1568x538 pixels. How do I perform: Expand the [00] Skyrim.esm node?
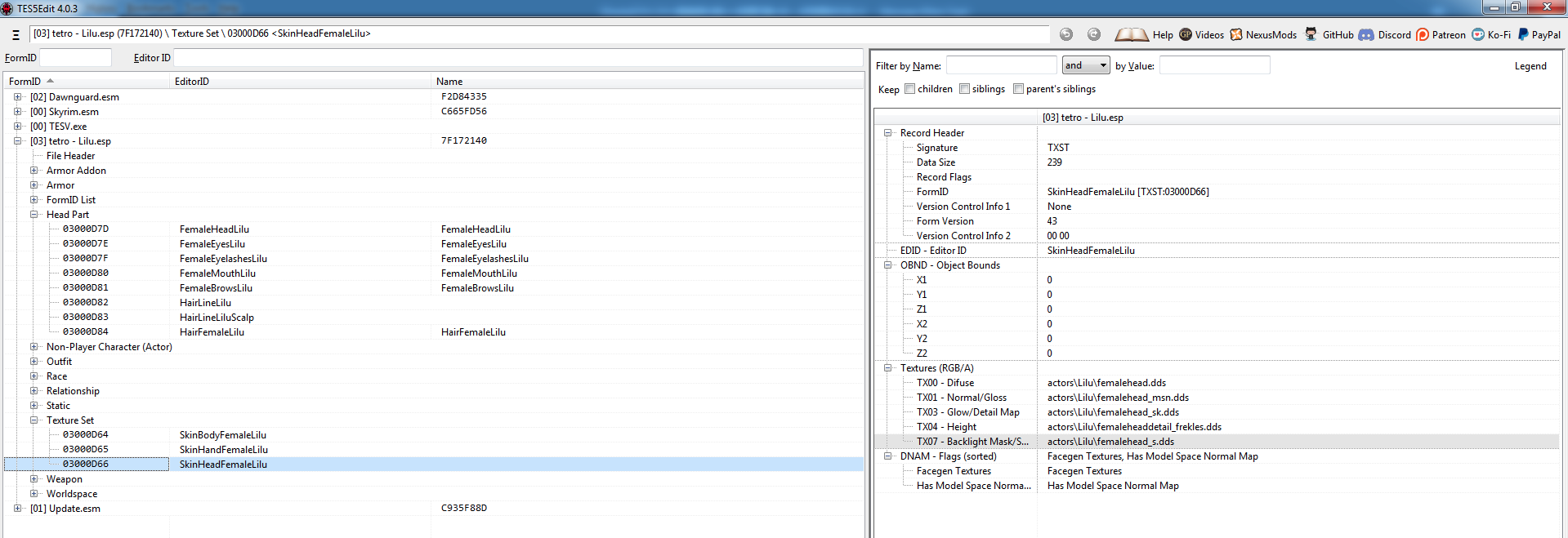coord(17,112)
